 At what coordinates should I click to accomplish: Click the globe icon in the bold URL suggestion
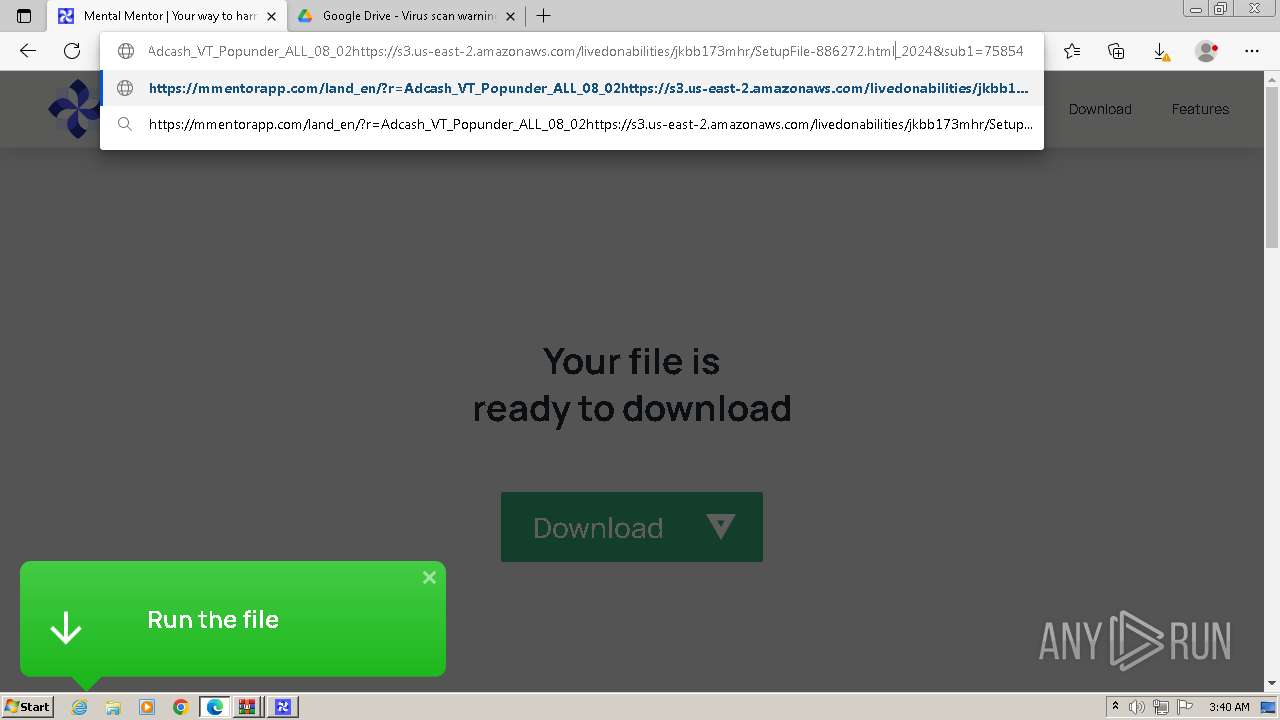coord(125,88)
